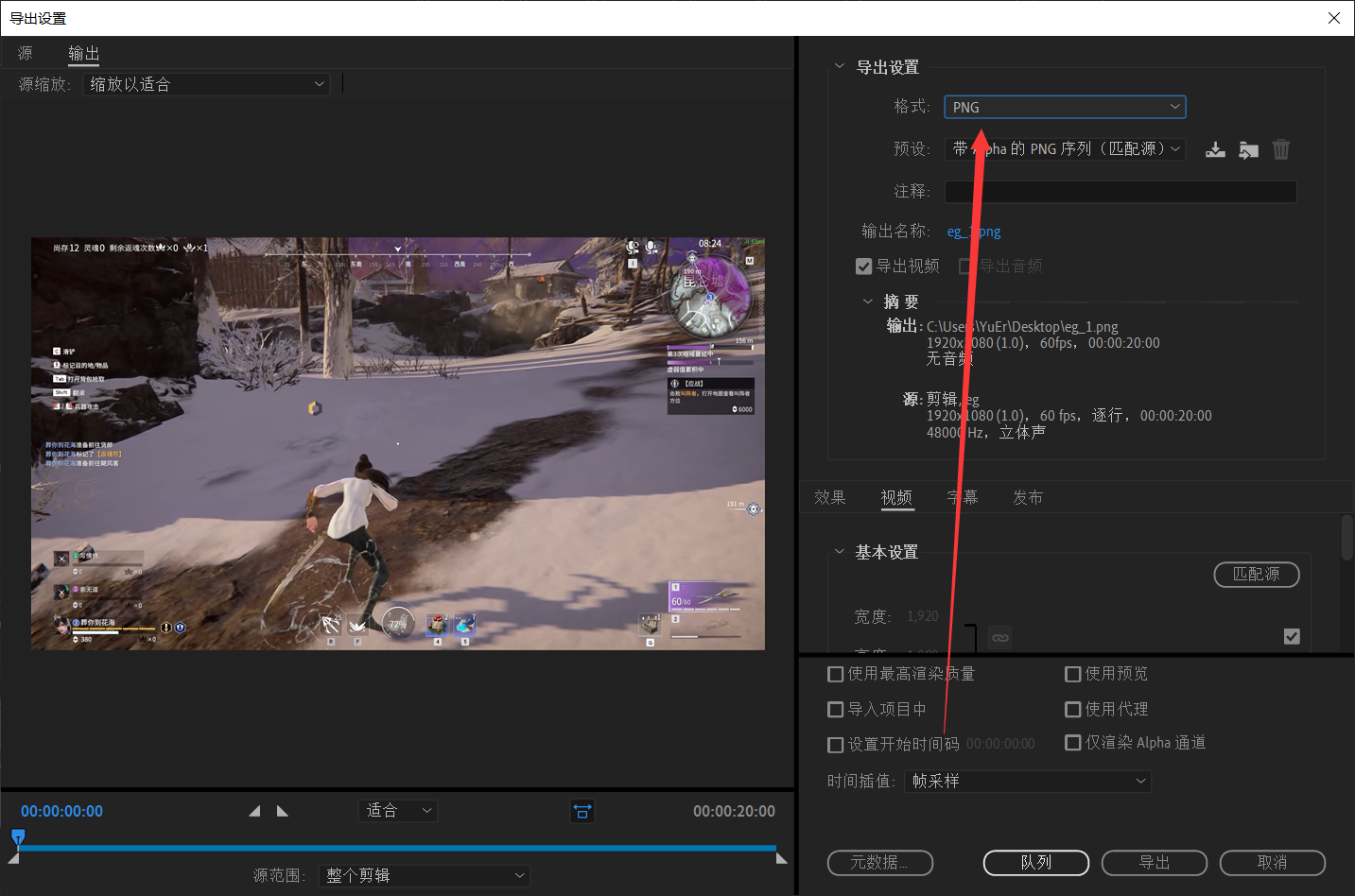
Task: Toggle the aspect ratio correction icon
Action: click(x=582, y=811)
